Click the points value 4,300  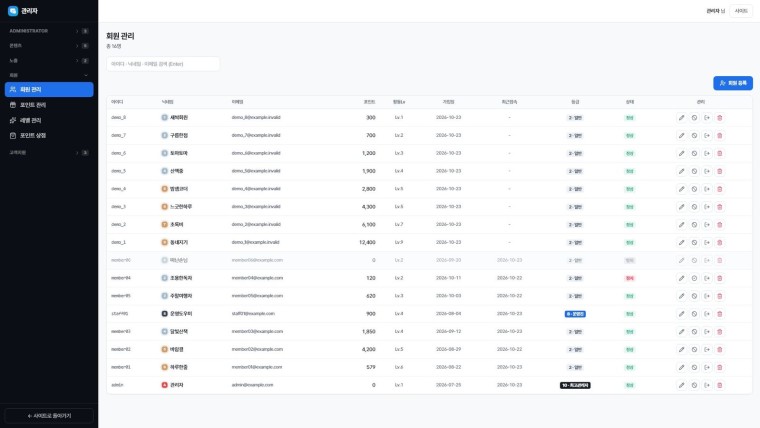368,206
